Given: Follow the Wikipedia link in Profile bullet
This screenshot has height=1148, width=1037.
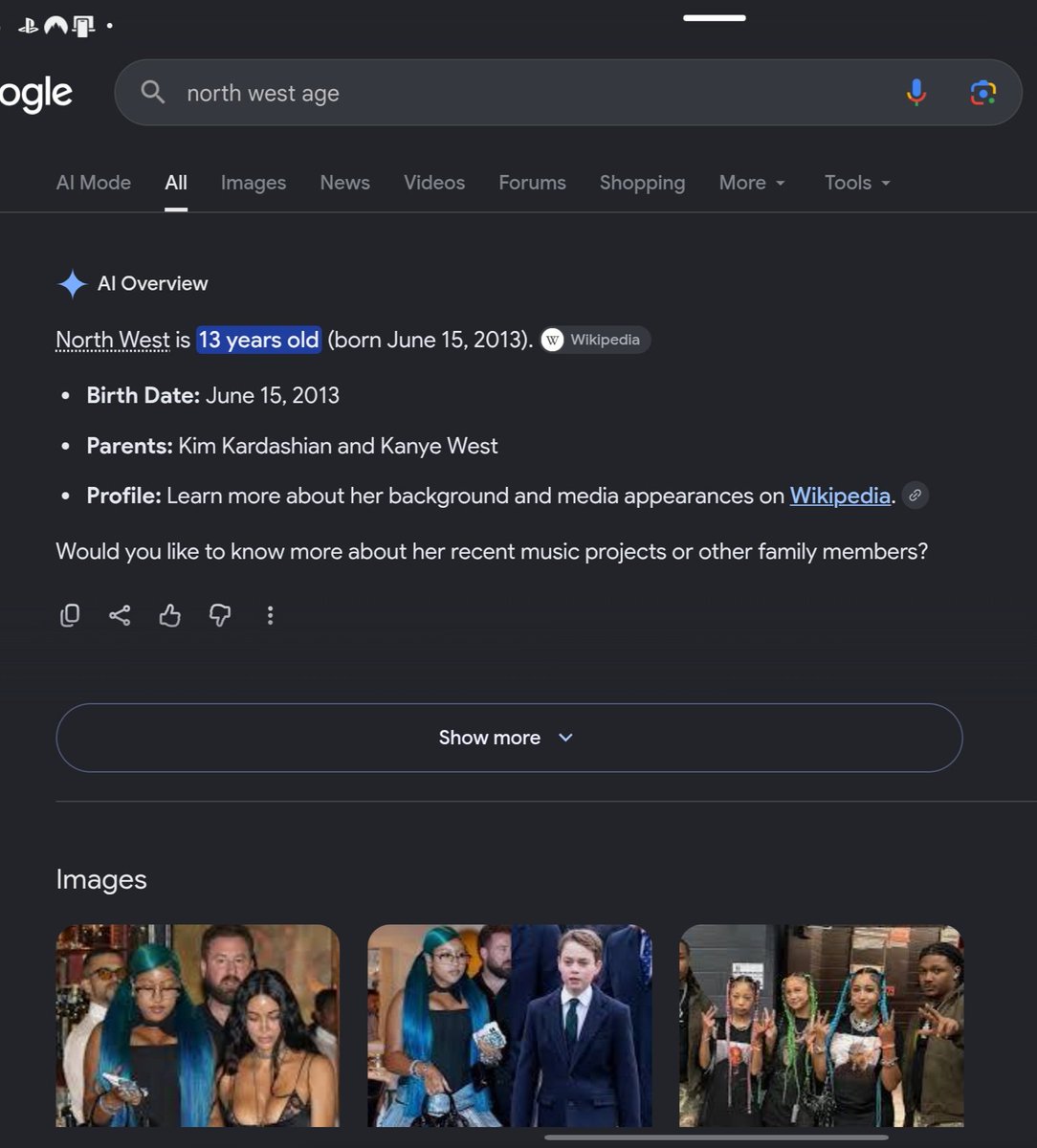Looking at the screenshot, I should click(840, 496).
